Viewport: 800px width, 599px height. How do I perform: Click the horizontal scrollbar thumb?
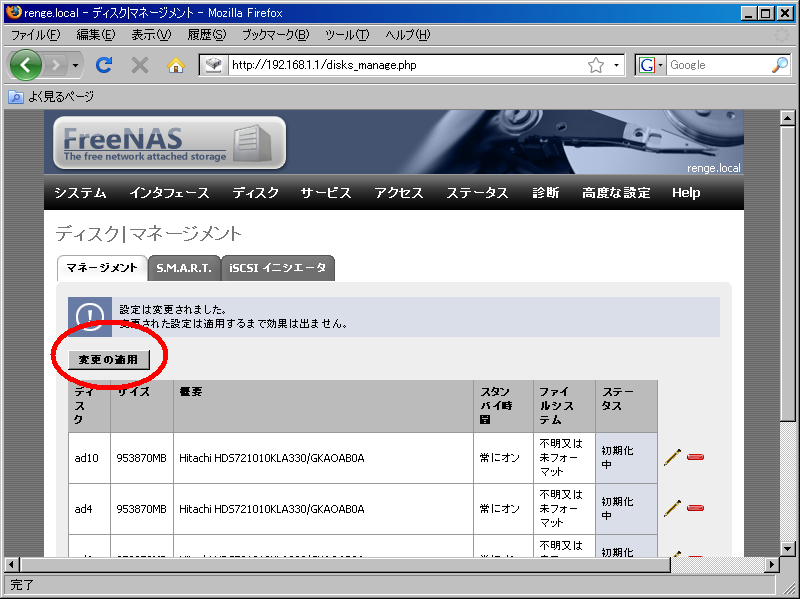pyautogui.click(x=345, y=565)
